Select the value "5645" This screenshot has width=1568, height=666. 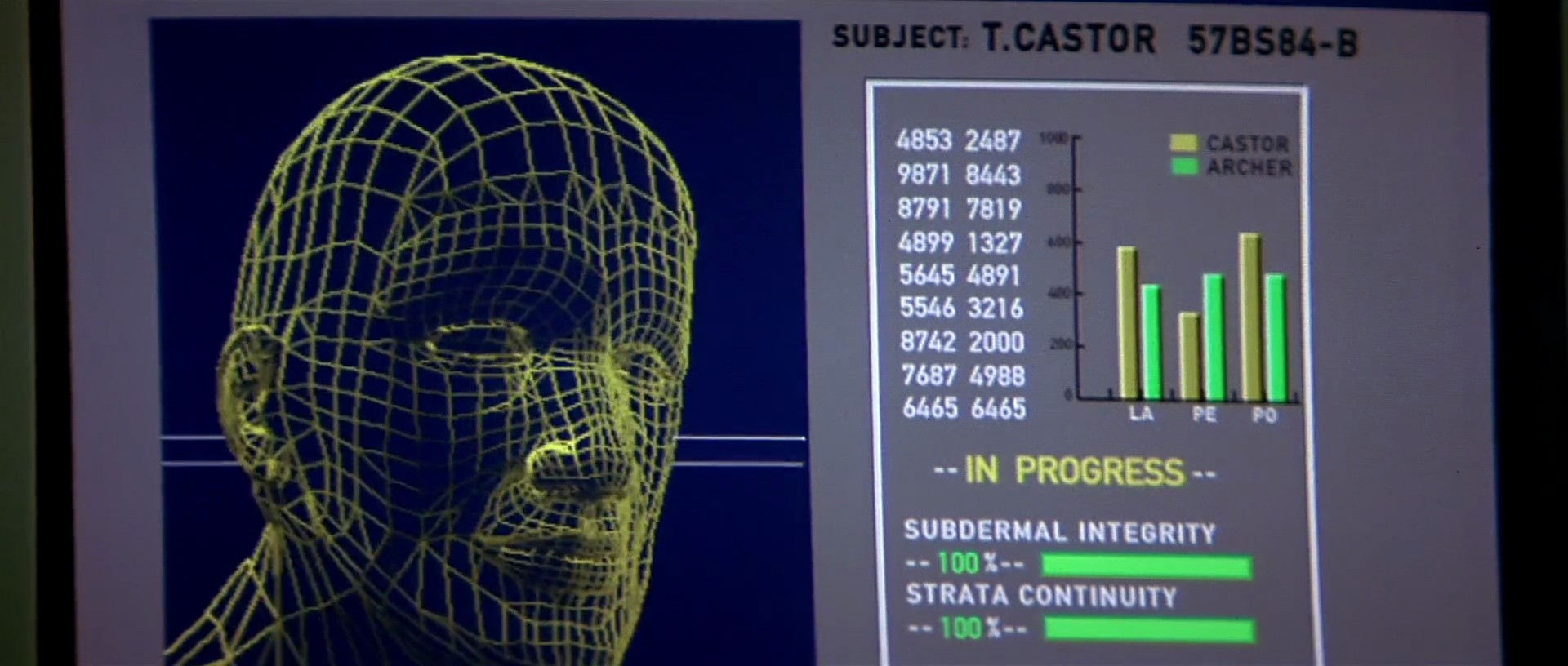927,275
